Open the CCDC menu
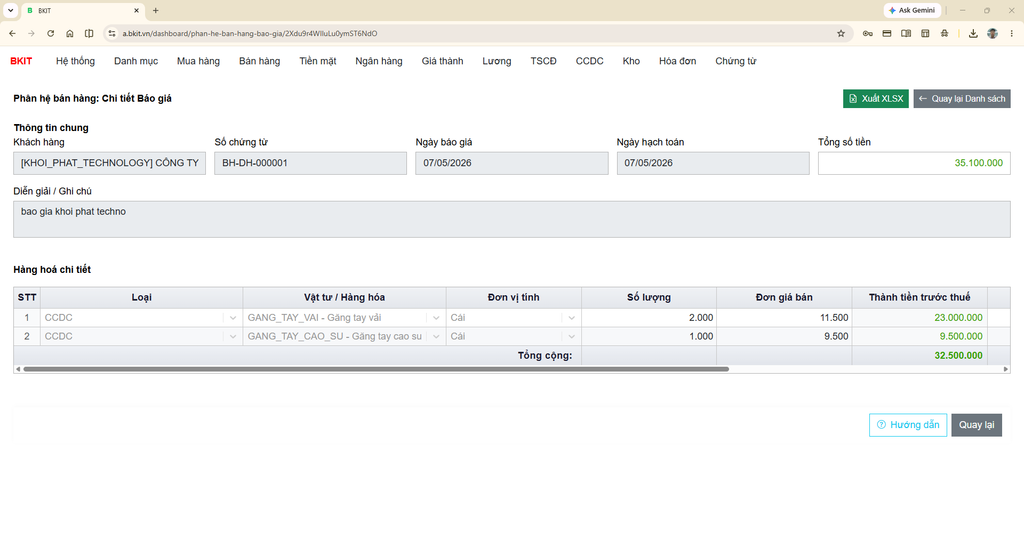Viewport: 1024px width, 550px height. (x=589, y=61)
